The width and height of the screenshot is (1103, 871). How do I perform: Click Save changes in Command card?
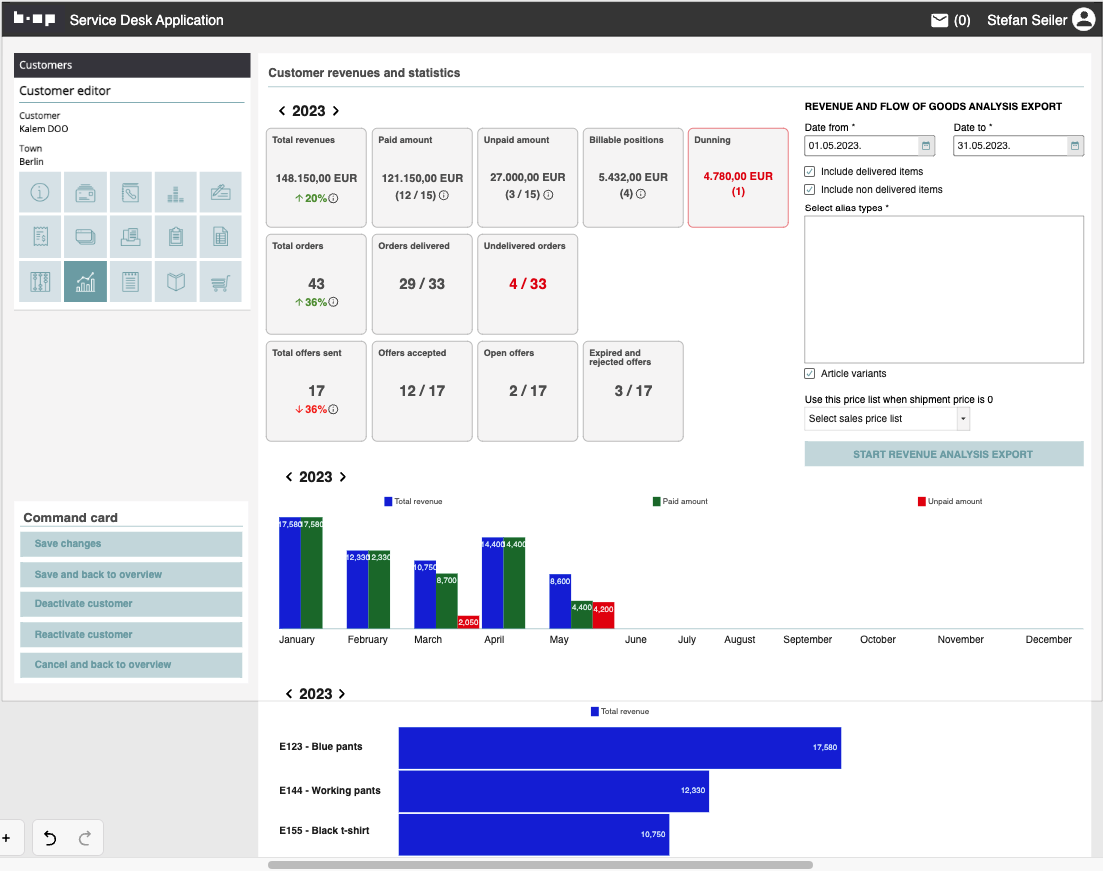click(131, 544)
